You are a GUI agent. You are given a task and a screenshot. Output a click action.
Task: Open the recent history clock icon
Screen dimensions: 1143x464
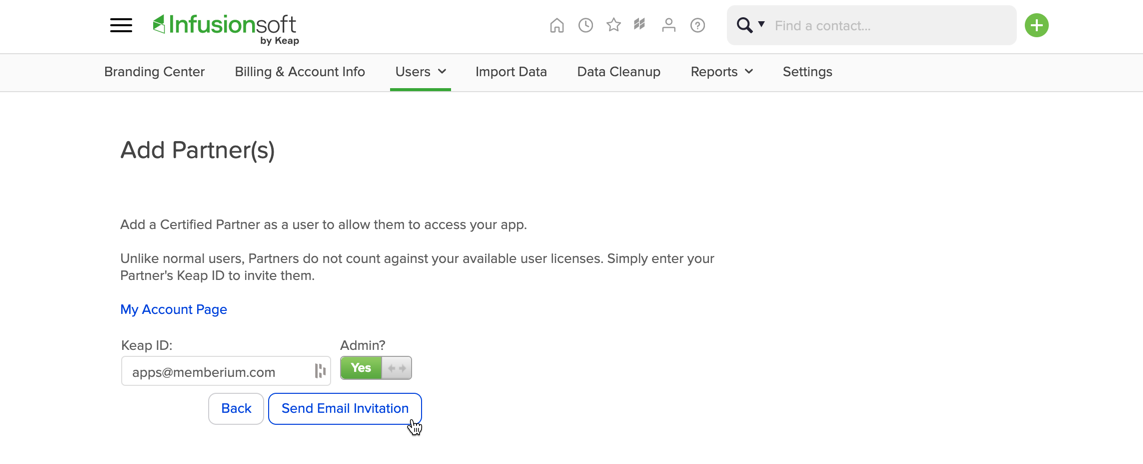coord(585,25)
